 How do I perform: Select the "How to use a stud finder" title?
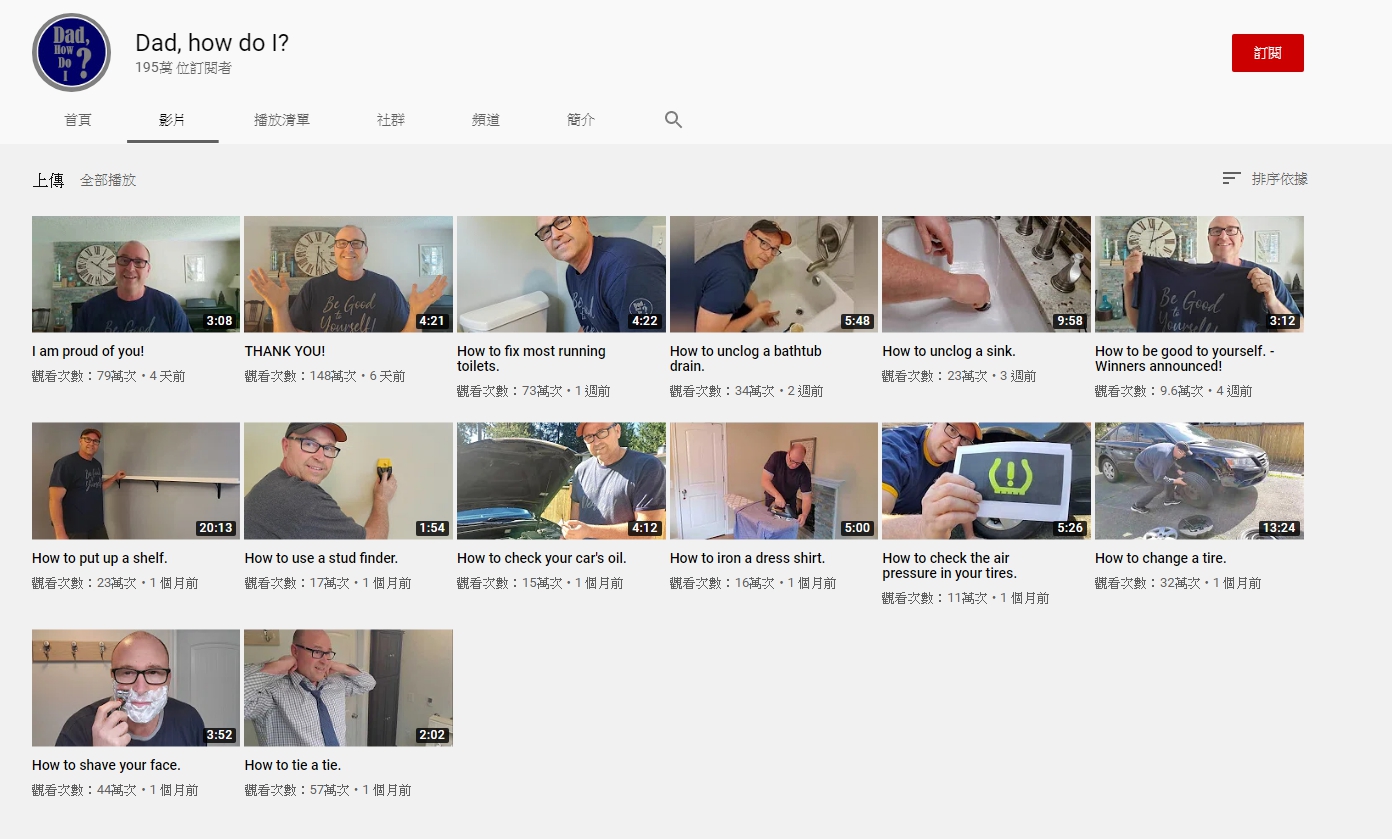coord(321,558)
